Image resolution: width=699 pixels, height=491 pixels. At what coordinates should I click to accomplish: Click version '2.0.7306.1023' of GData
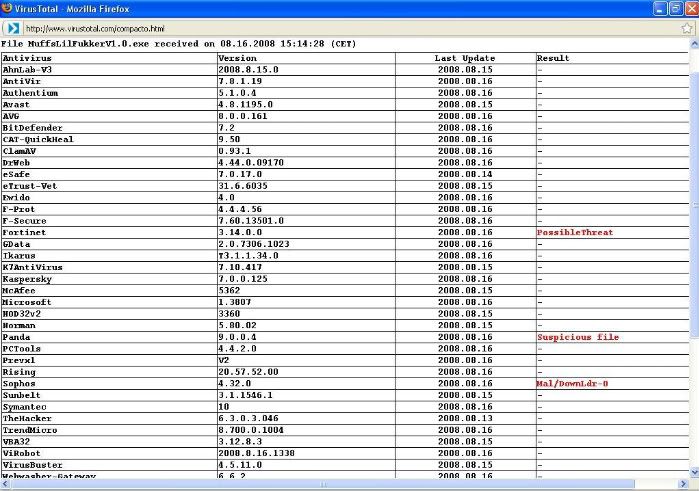[254, 244]
